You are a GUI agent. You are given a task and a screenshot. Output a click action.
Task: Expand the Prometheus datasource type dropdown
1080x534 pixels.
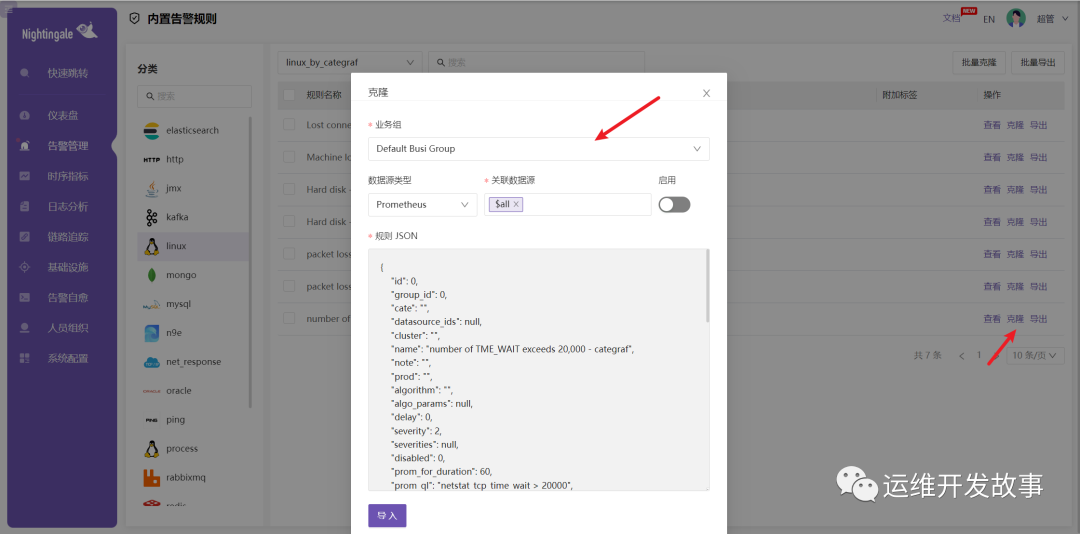(x=423, y=204)
